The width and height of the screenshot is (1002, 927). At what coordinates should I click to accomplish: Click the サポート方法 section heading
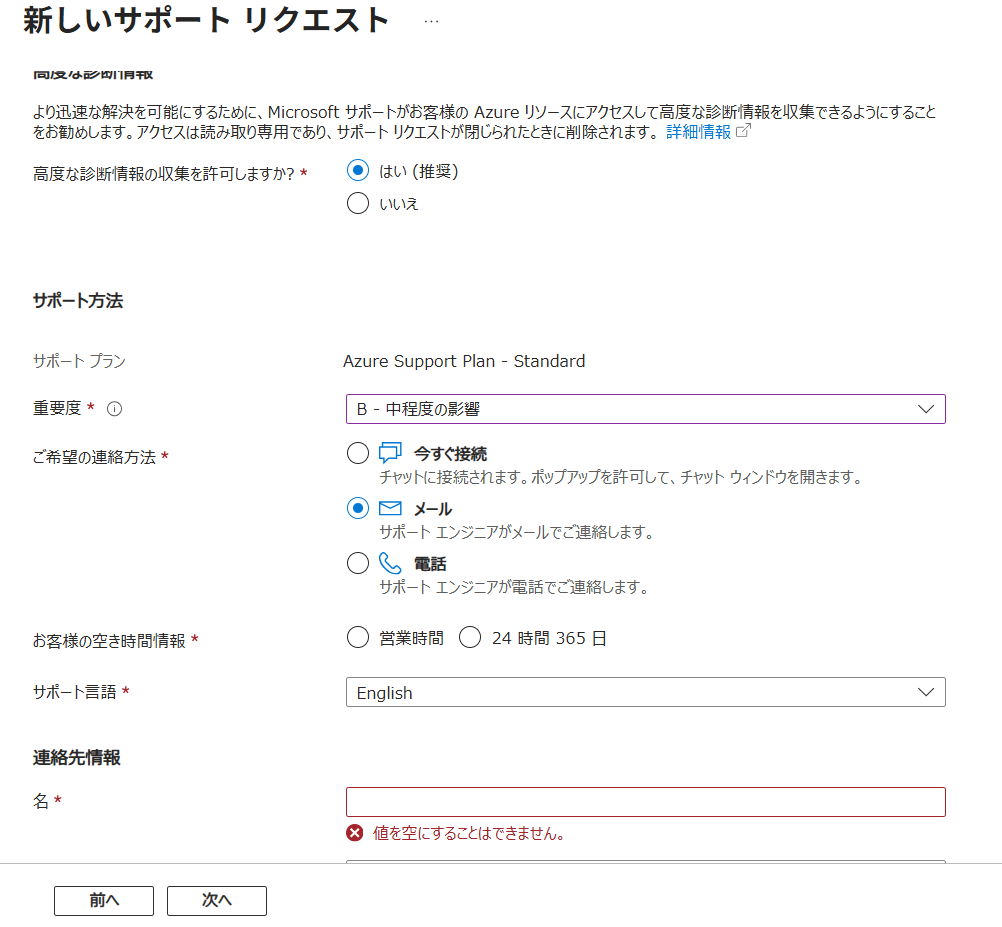click(x=78, y=301)
